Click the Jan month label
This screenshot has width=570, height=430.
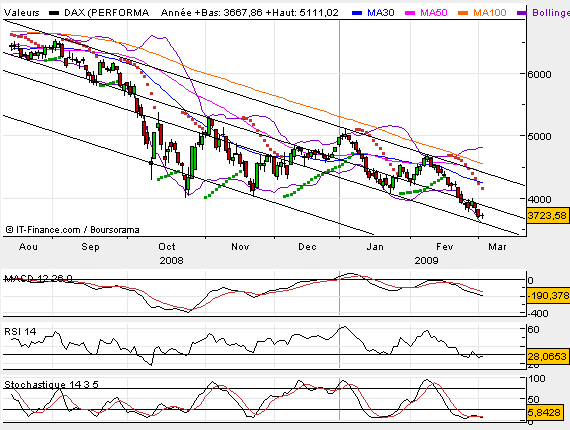[375, 247]
